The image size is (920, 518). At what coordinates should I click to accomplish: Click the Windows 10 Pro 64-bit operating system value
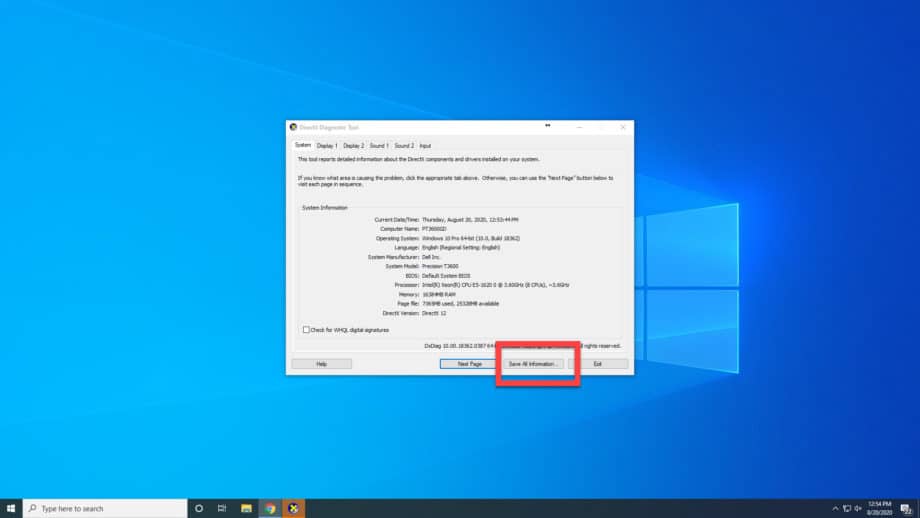tap(471, 238)
